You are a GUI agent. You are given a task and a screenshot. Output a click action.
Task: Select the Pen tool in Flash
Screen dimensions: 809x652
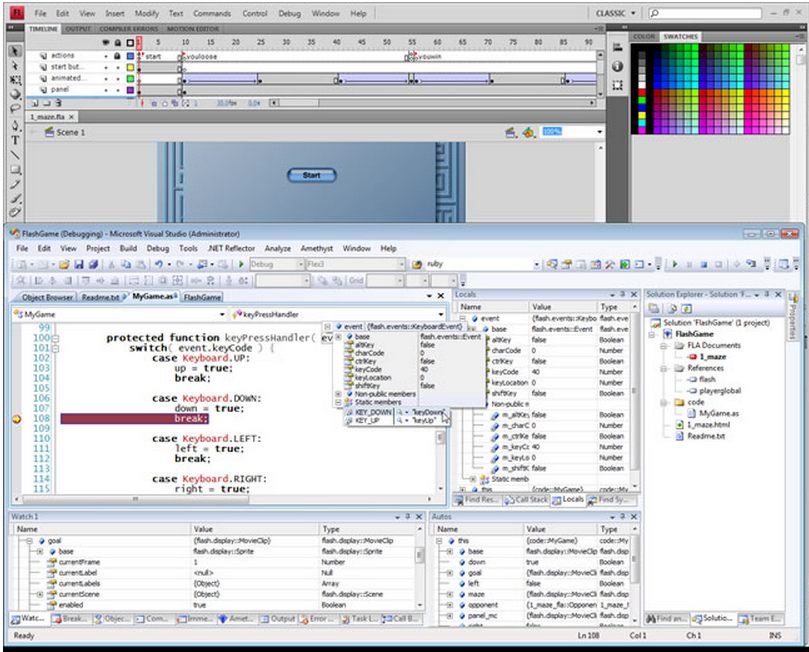coord(15,125)
